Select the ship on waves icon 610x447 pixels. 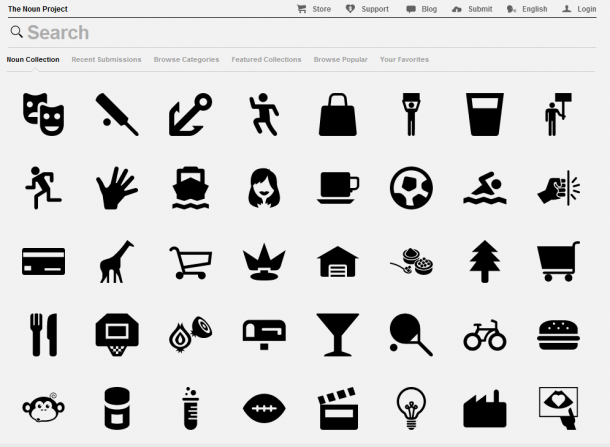pyautogui.click(x=190, y=188)
